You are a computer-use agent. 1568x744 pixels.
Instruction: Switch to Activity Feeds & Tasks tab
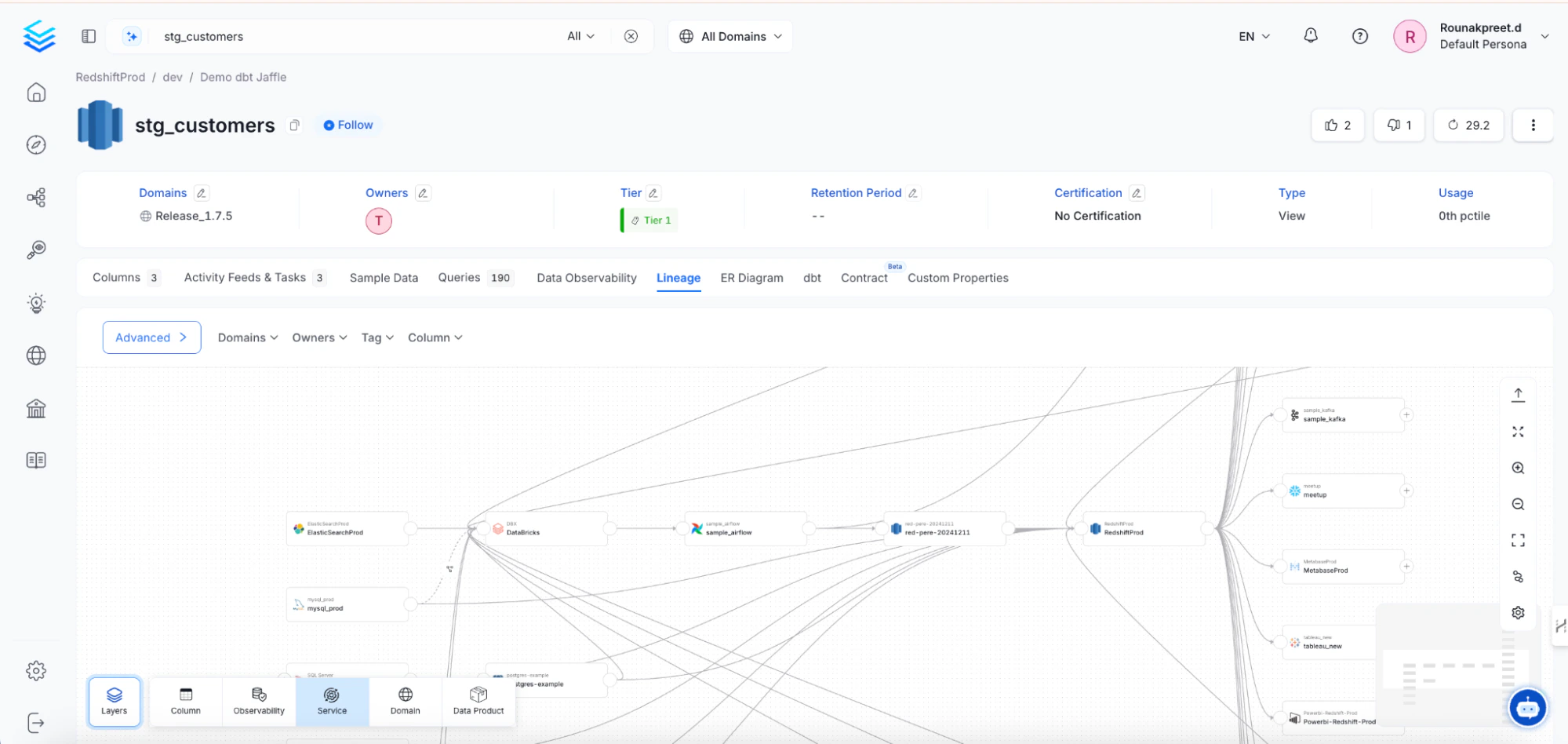pos(255,278)
